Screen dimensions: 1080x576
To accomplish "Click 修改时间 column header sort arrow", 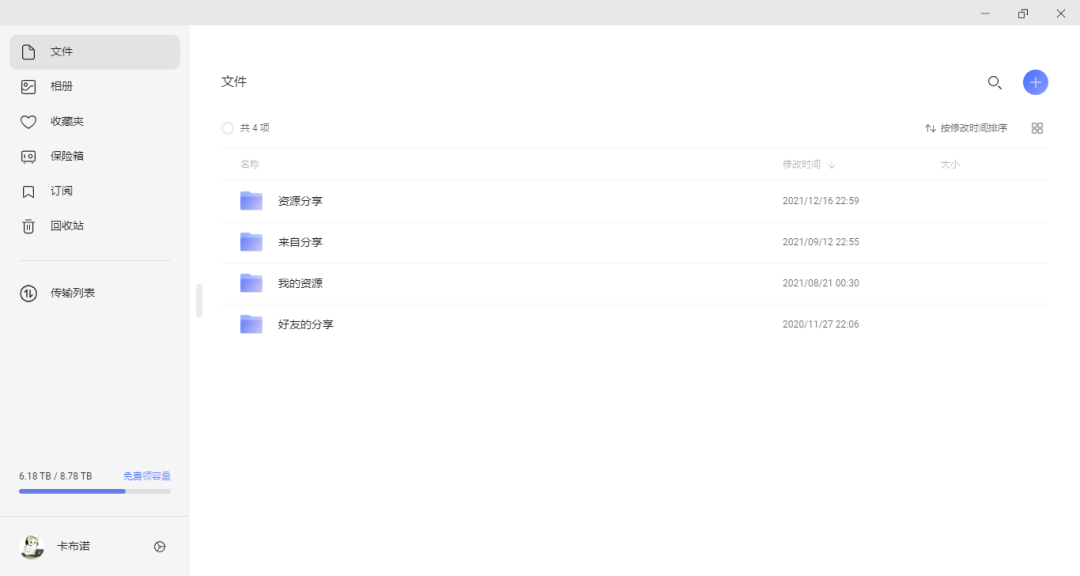I will 832,165.
